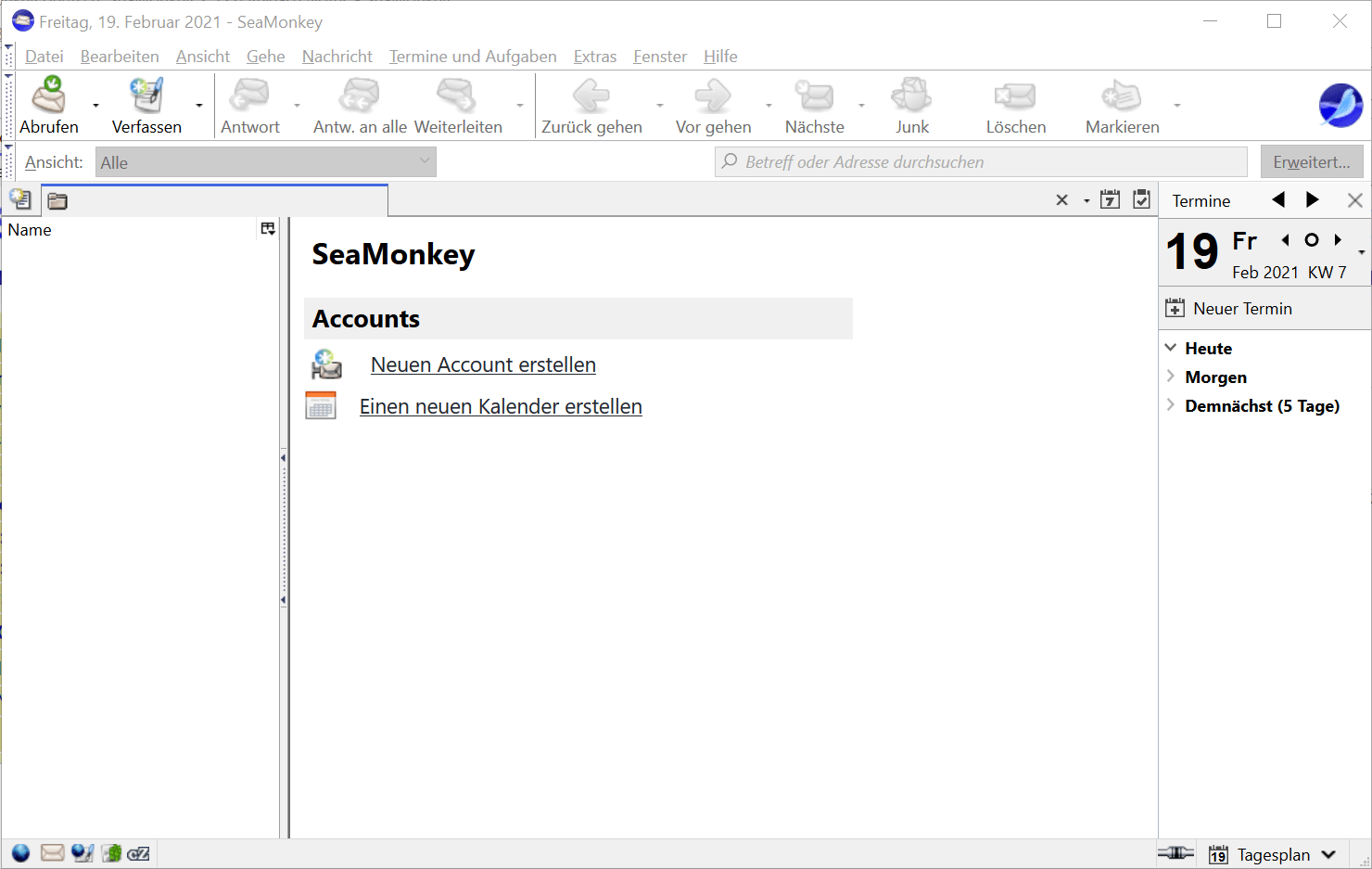1372x869 pixels.
Task: Click the SeaMonkey throbber logo
Action: click(1340, 105)
